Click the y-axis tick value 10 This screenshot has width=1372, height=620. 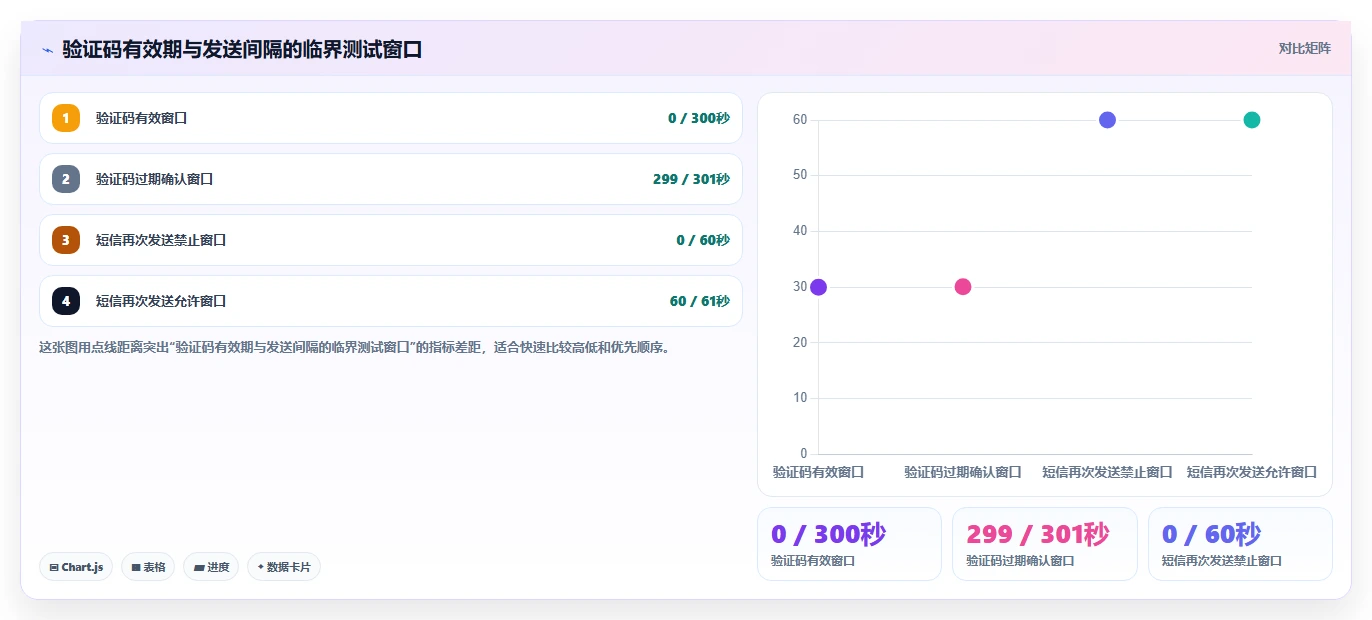800,398
